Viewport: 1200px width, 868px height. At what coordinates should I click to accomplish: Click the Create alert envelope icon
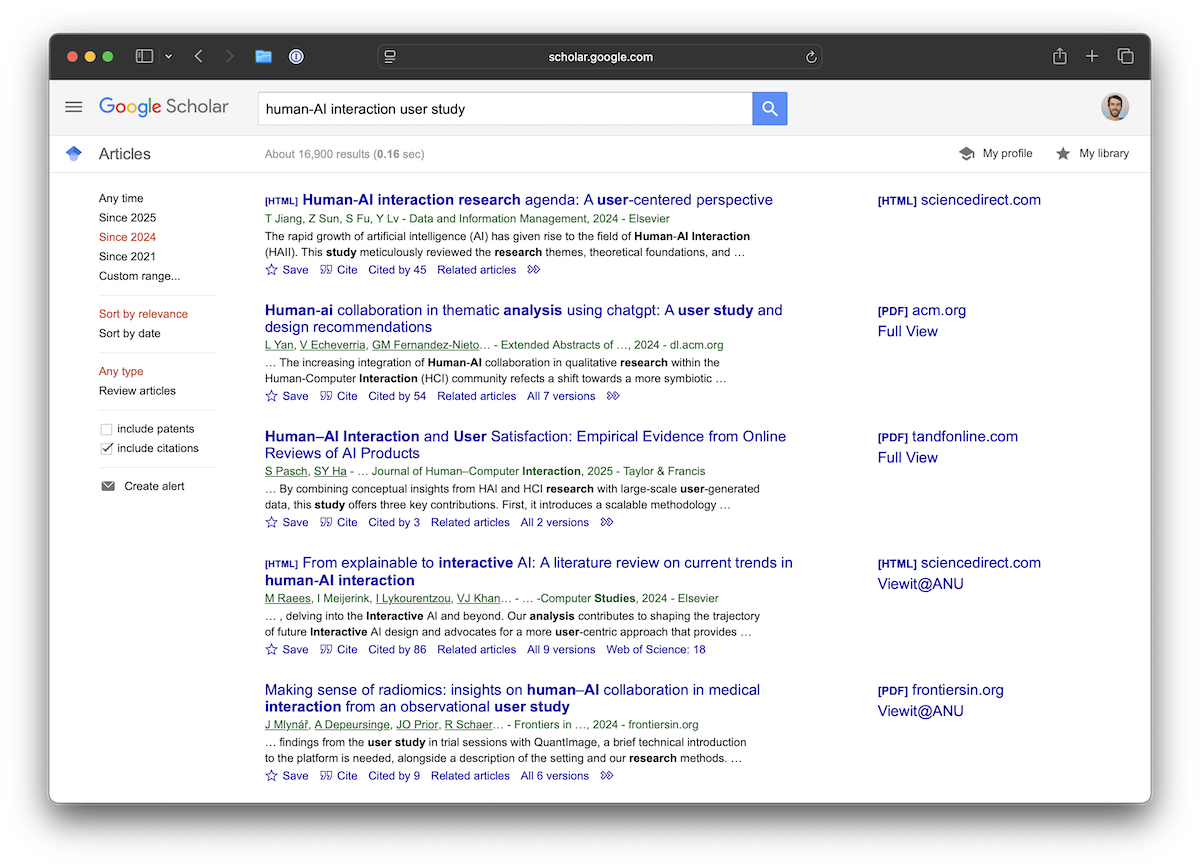pyautogui.click(x=107, y=486)
